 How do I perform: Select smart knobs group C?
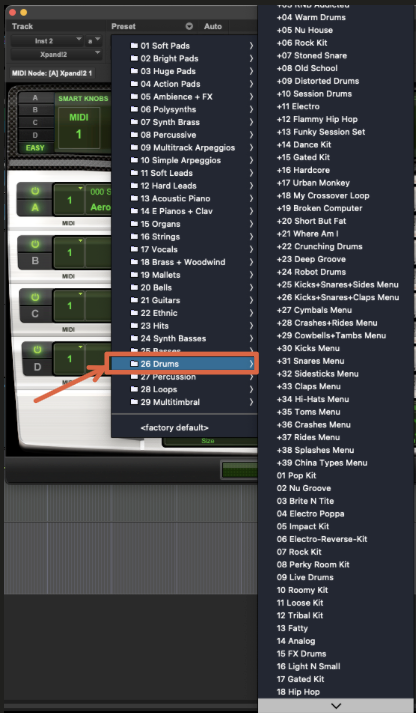point(35,122)
